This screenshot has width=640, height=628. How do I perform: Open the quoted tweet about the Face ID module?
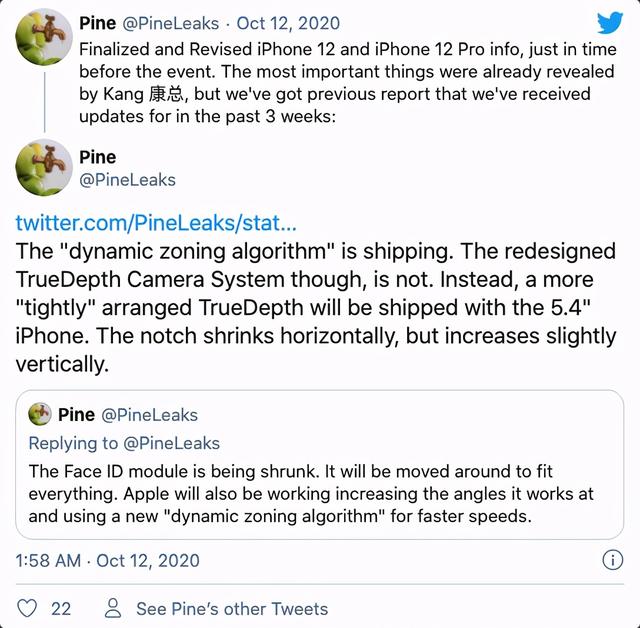[320, 464]
